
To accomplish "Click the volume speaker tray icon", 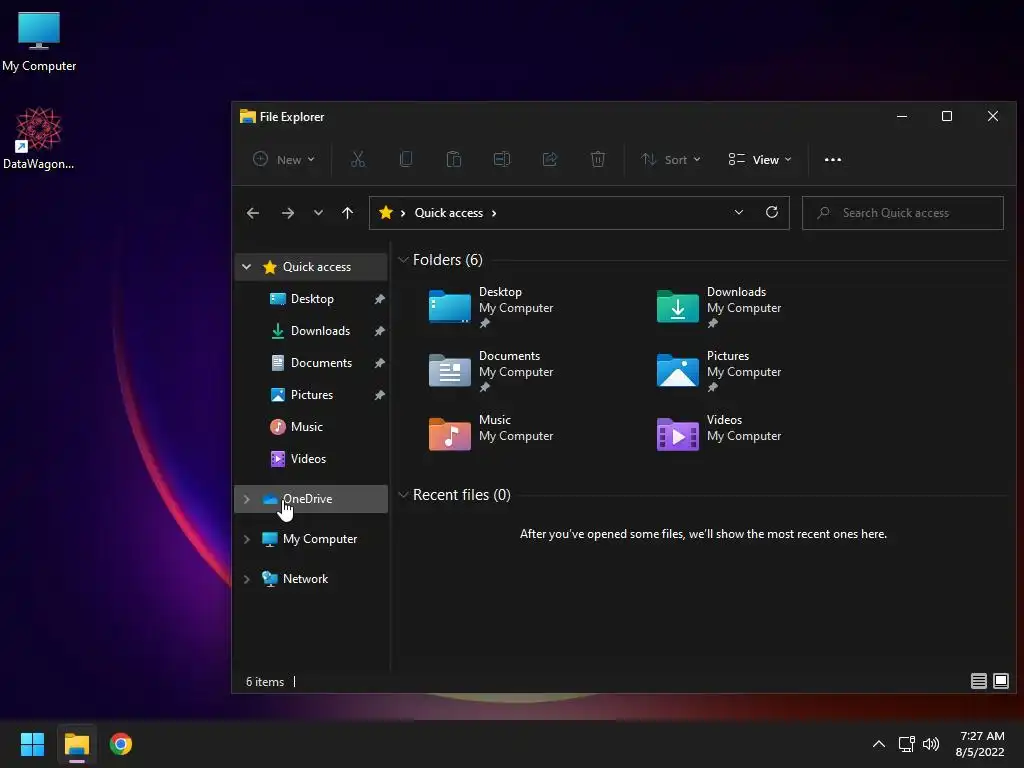I will 931,743.
